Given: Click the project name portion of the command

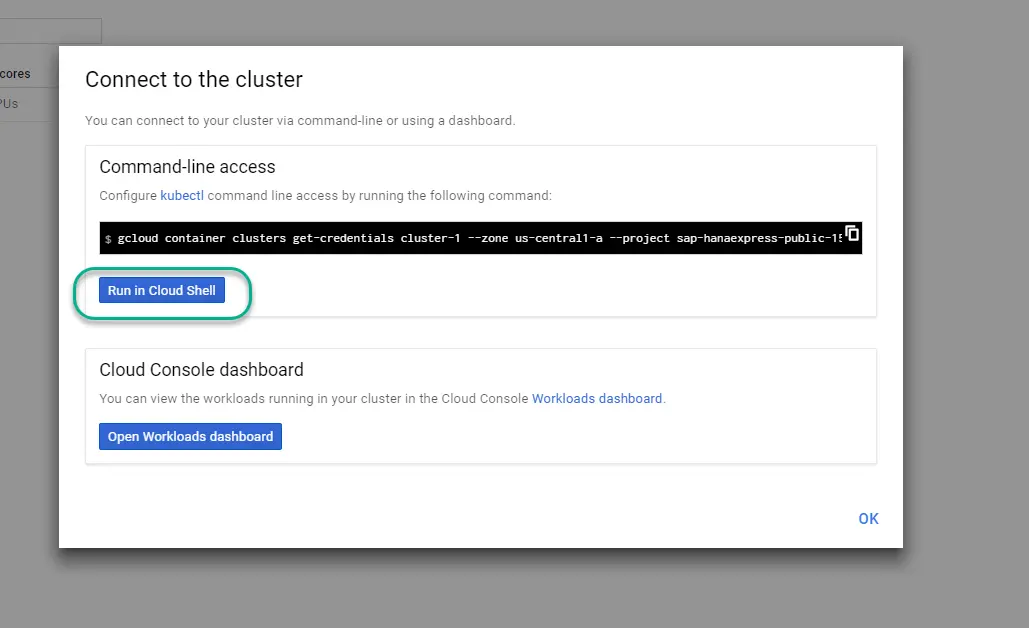Looking at the screenshot, I should tap(759, 238).
